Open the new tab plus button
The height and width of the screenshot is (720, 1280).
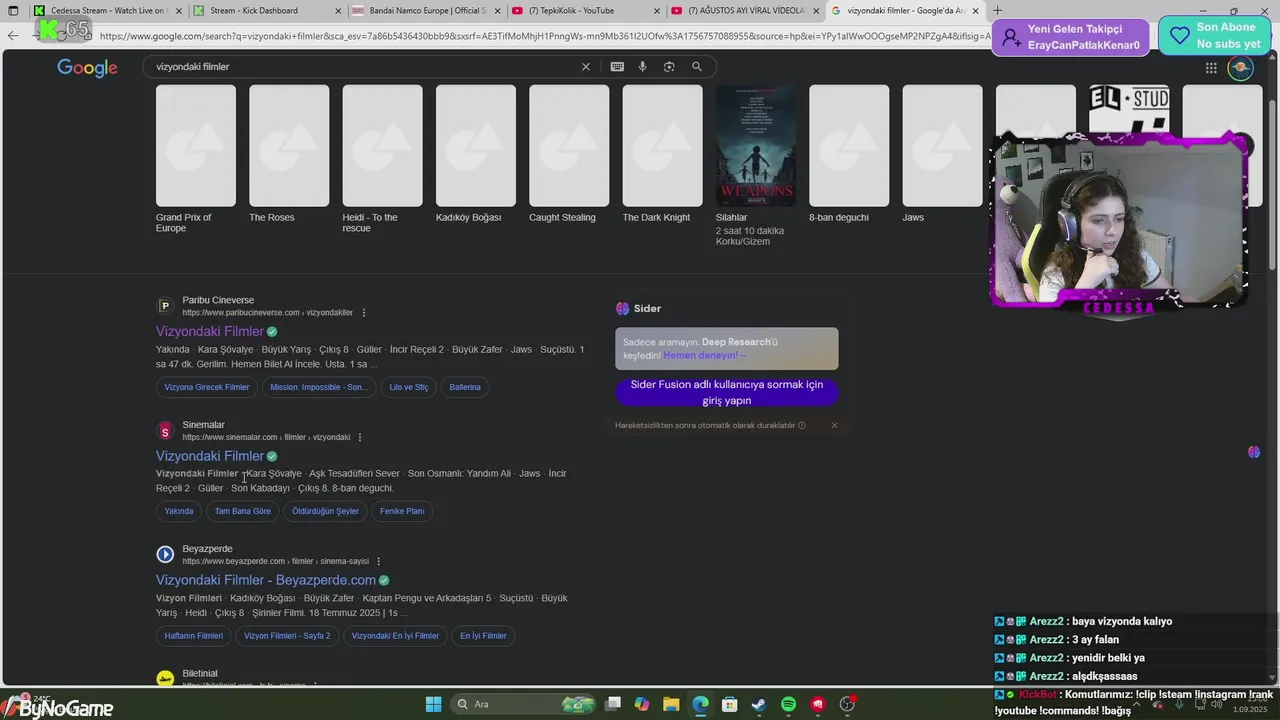(997, 11)
